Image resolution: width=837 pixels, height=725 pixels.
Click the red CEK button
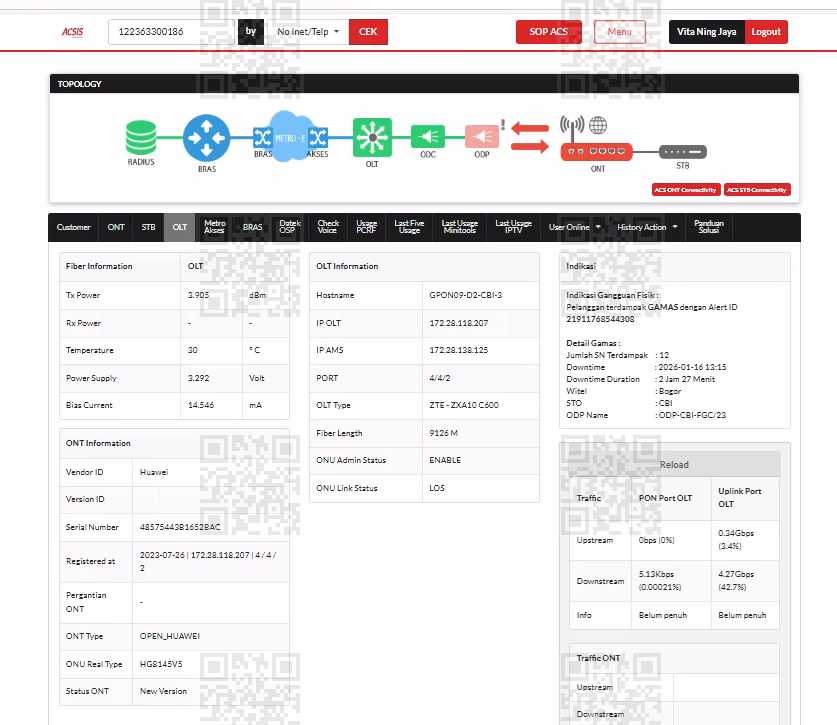click(x=368, y=32)
